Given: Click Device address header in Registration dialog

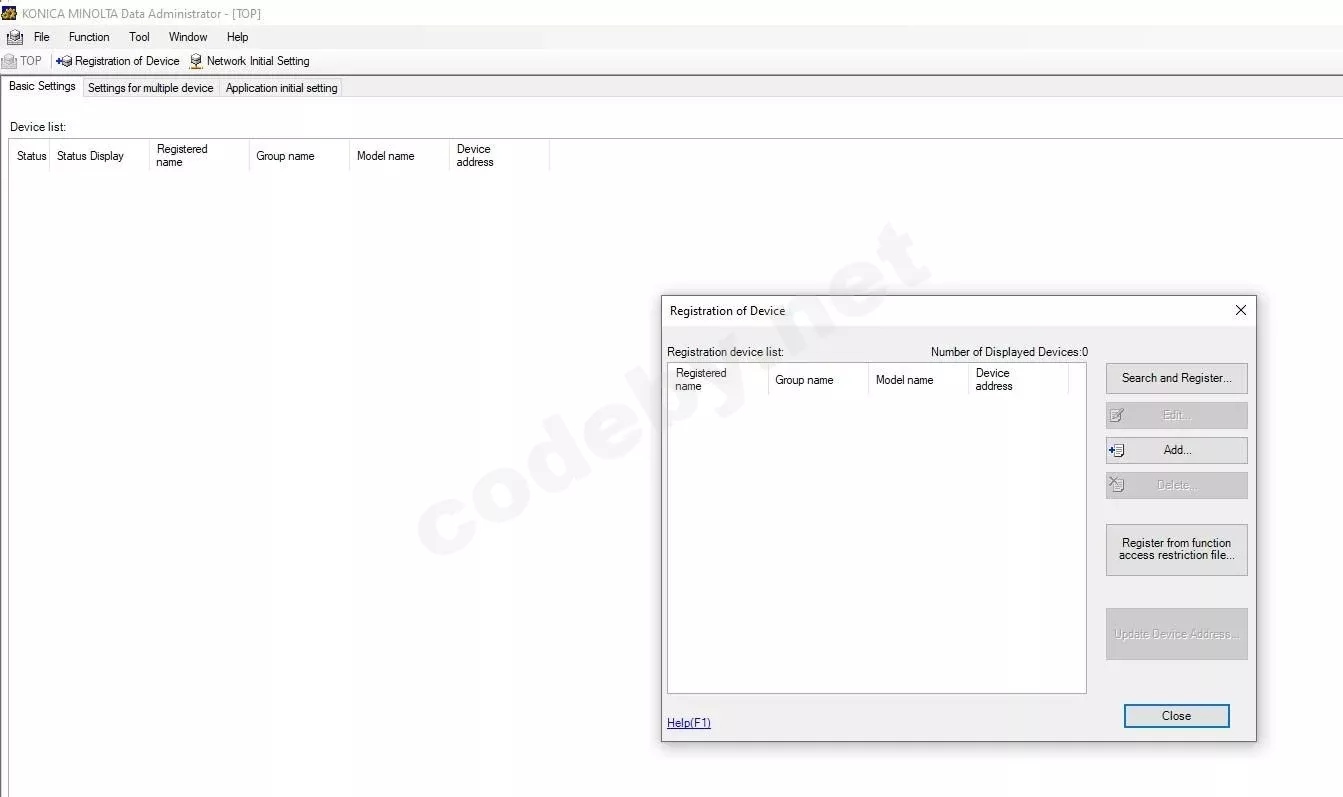Looking at the screenshot, I should pos(1018,380).
